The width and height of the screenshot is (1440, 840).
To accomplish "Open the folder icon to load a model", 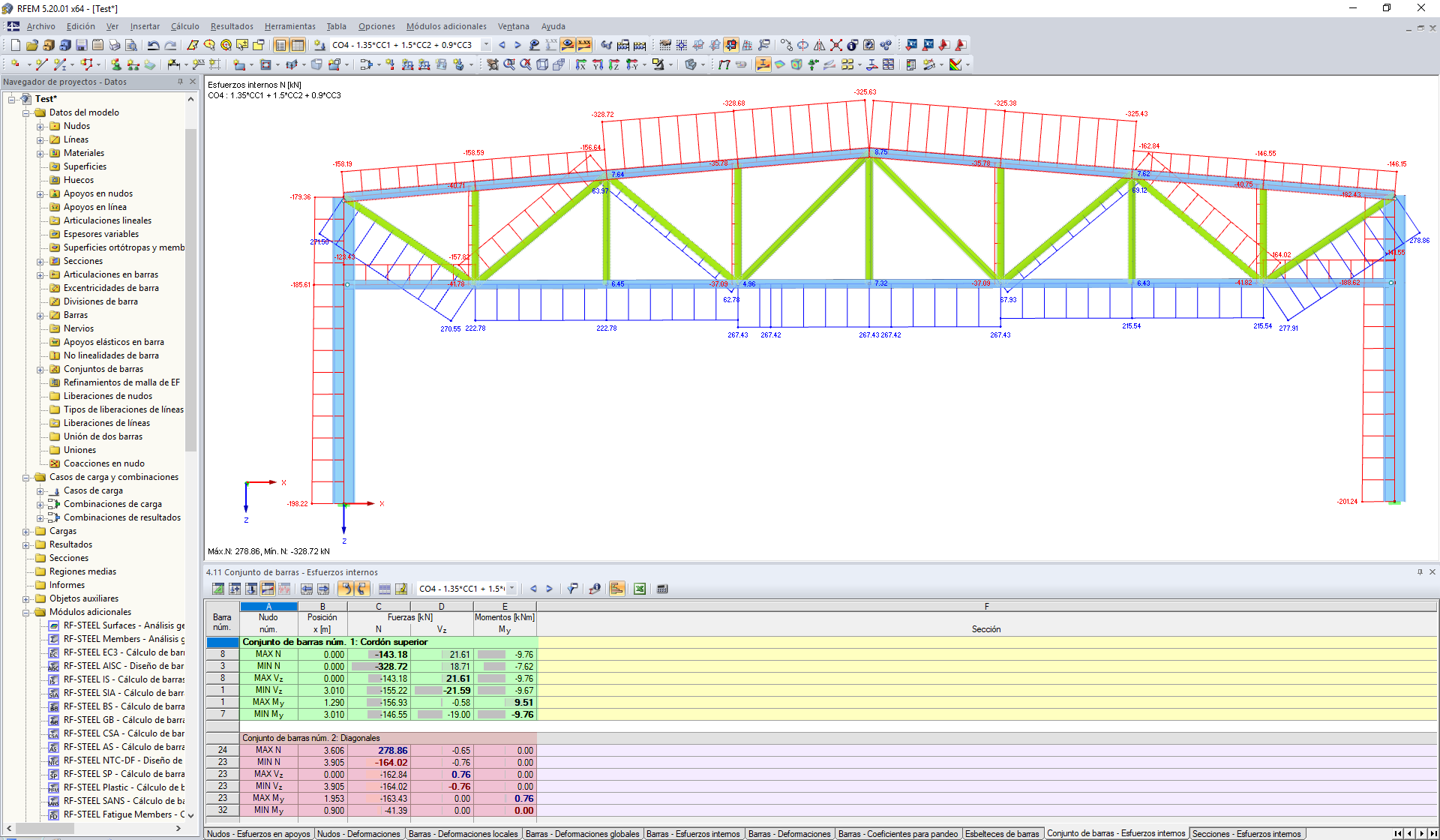I will click(31, 45).
